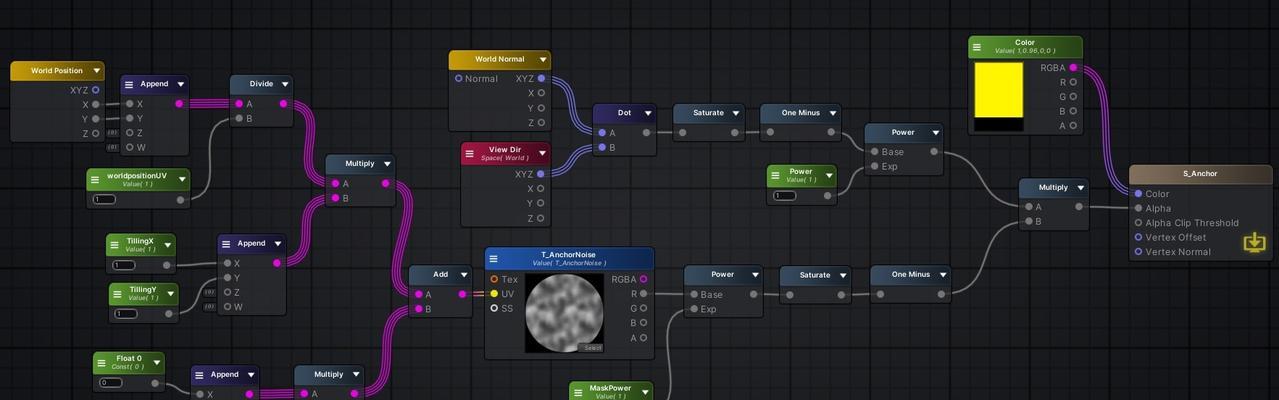1279x400 pixels.
Task: Click the World Normal XYZ output port
Action: click(x=541, y=78)
